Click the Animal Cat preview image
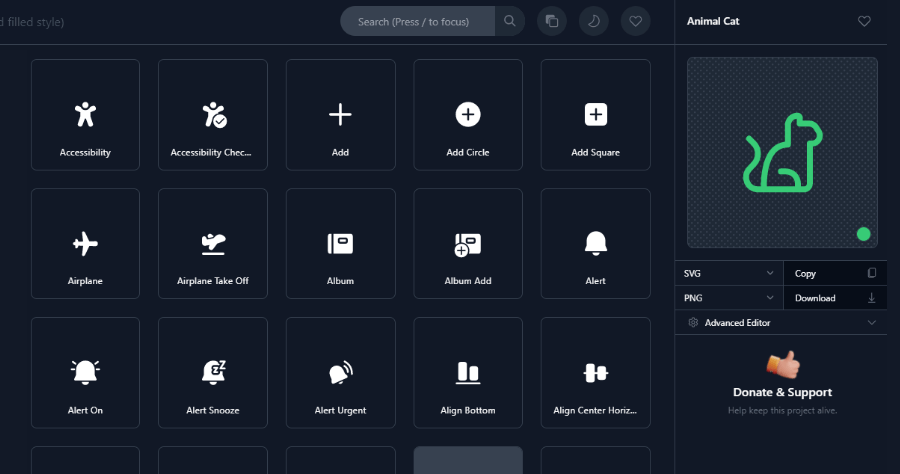 (782, 153)
